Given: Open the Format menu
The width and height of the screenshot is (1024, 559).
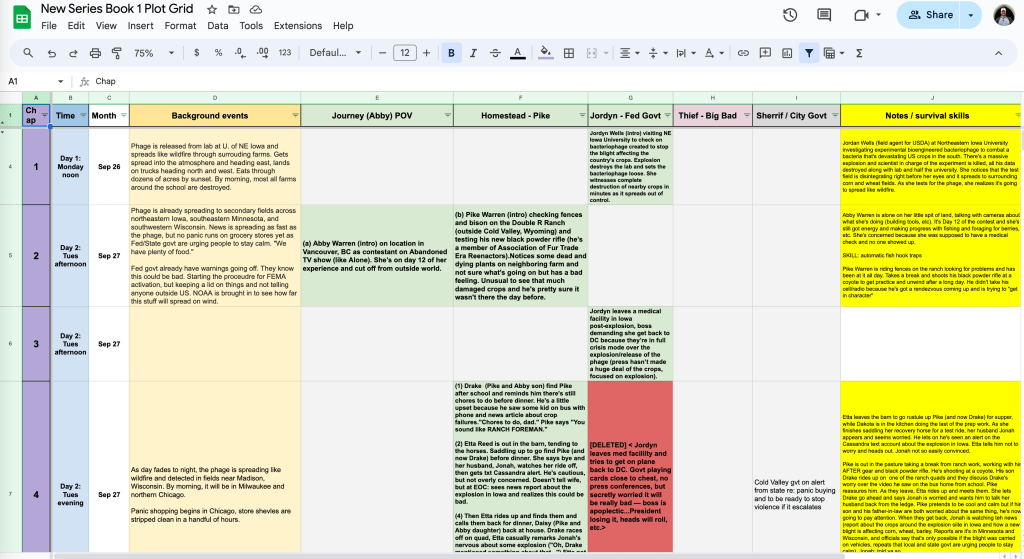Looking at the screenshot, I should click(x=180, y=26).
